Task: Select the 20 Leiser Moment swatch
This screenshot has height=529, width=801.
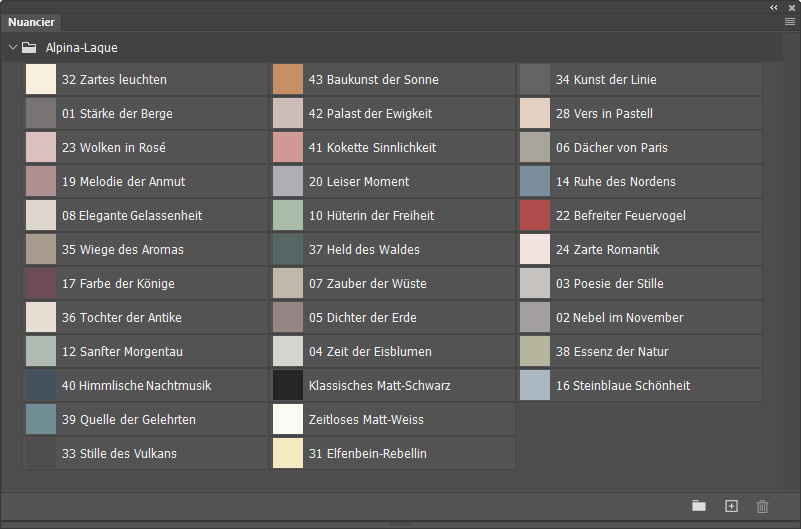Action: pyautogui.click(x=288, y=181)
